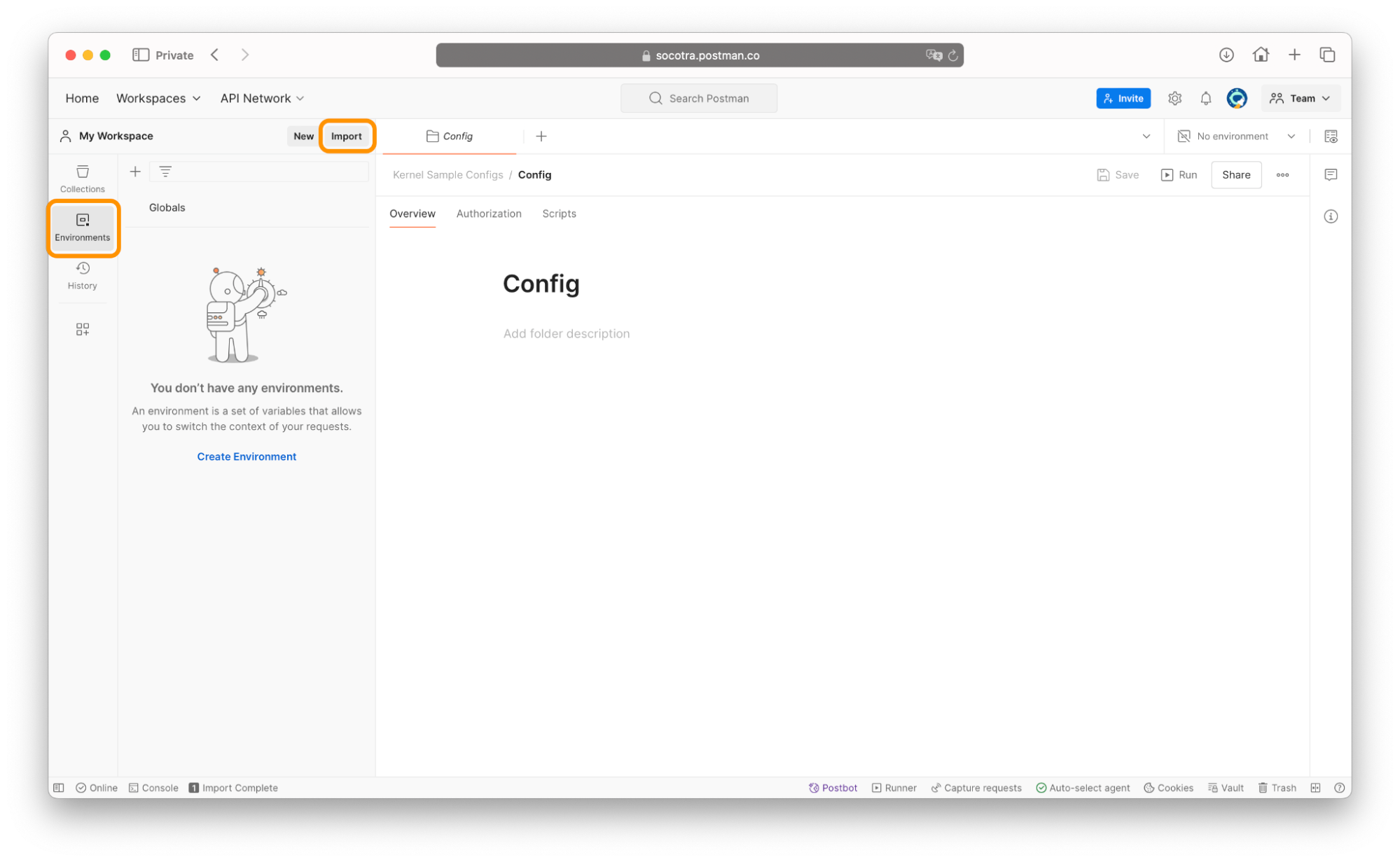
Task: Open the notifications bell icon
Action: (1205, 99)
